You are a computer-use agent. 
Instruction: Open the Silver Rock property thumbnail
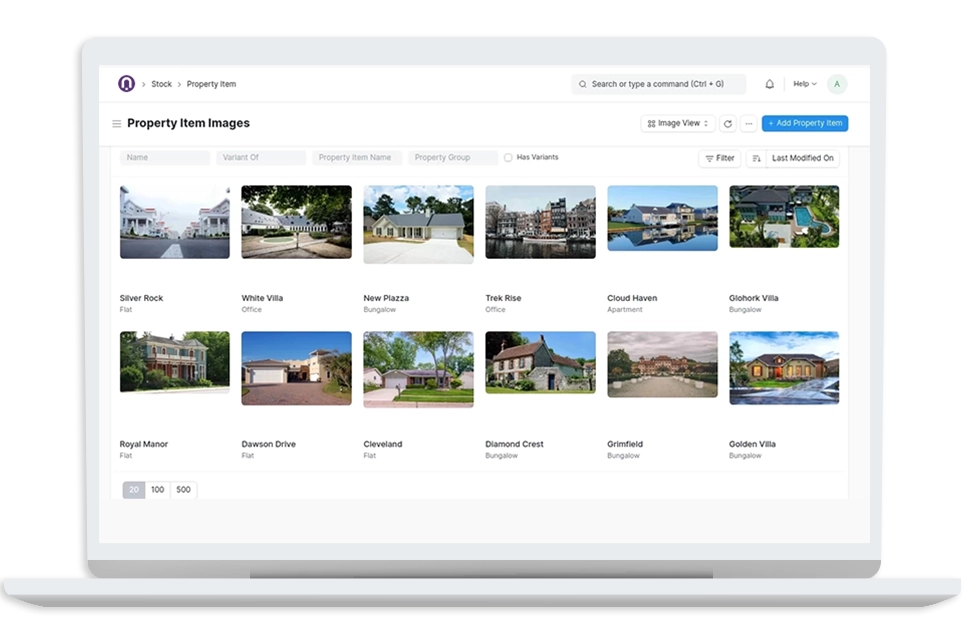tap(174, 222)
